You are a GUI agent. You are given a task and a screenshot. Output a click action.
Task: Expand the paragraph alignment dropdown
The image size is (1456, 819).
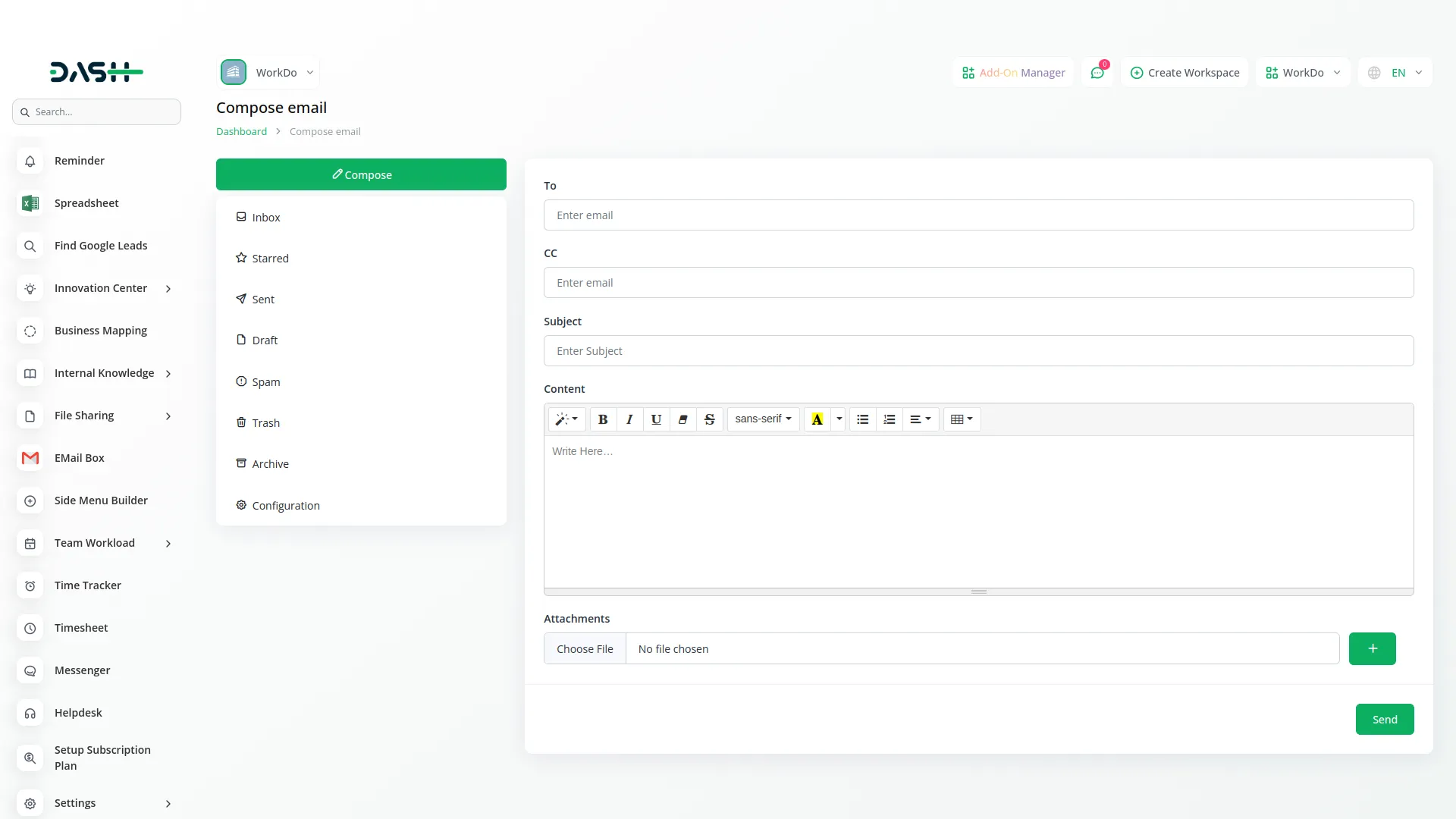[x=921, y=419]
